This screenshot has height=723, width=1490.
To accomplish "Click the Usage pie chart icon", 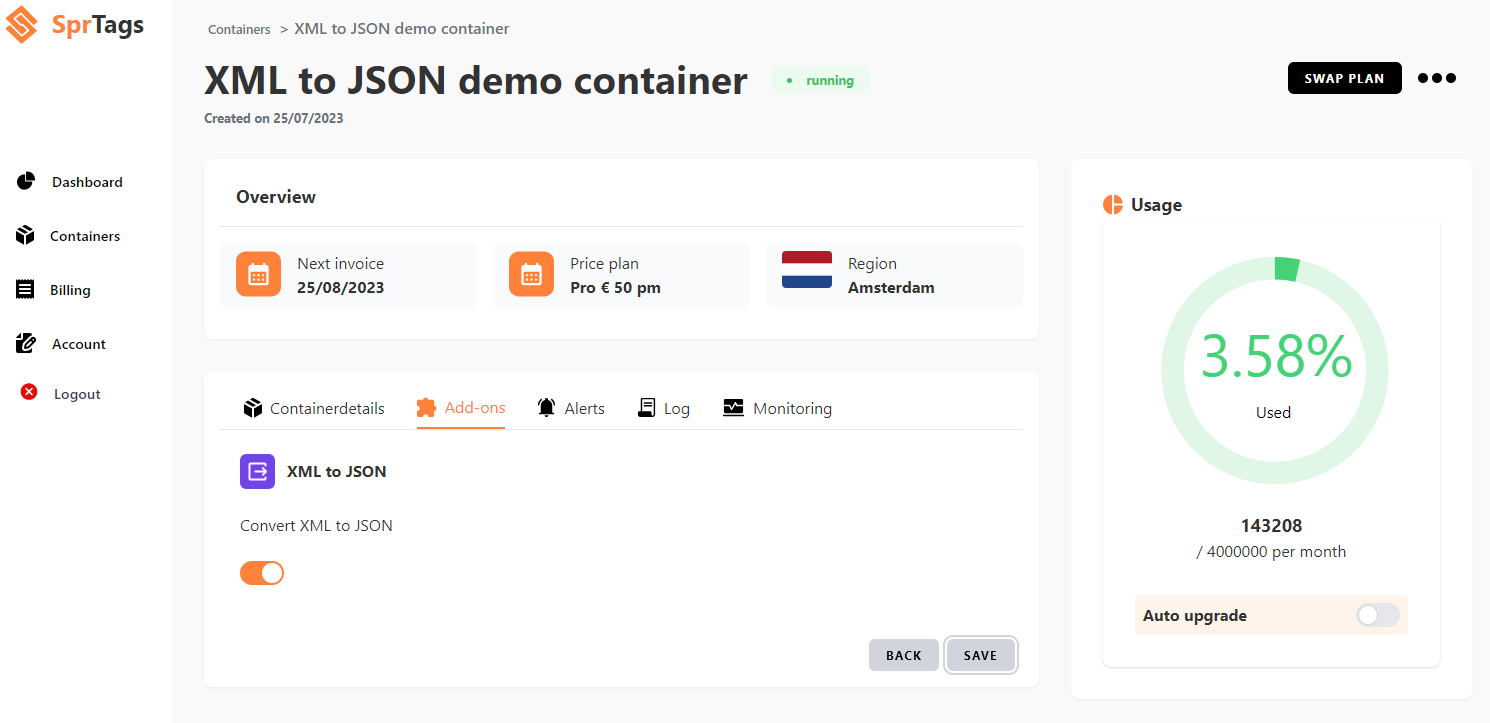I will (x=1112, y=204).
